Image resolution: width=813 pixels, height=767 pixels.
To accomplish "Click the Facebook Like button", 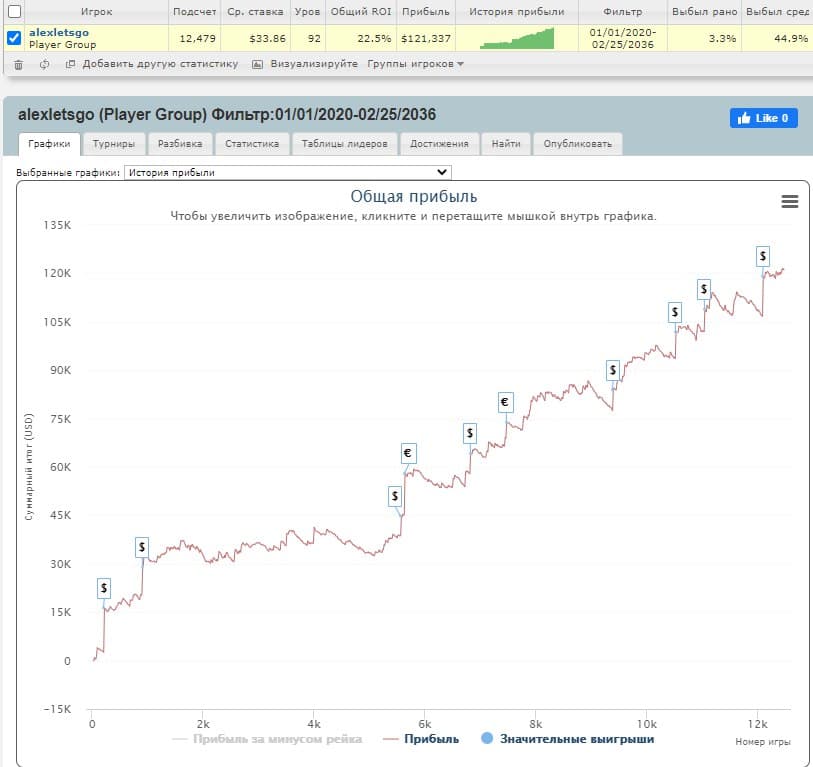I will (763, 118).
